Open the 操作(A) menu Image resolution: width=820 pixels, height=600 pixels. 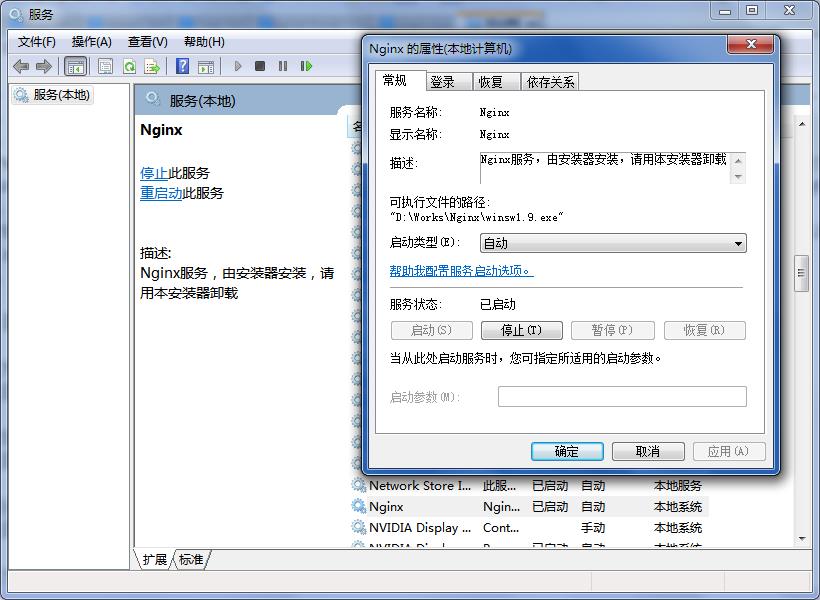92,42
